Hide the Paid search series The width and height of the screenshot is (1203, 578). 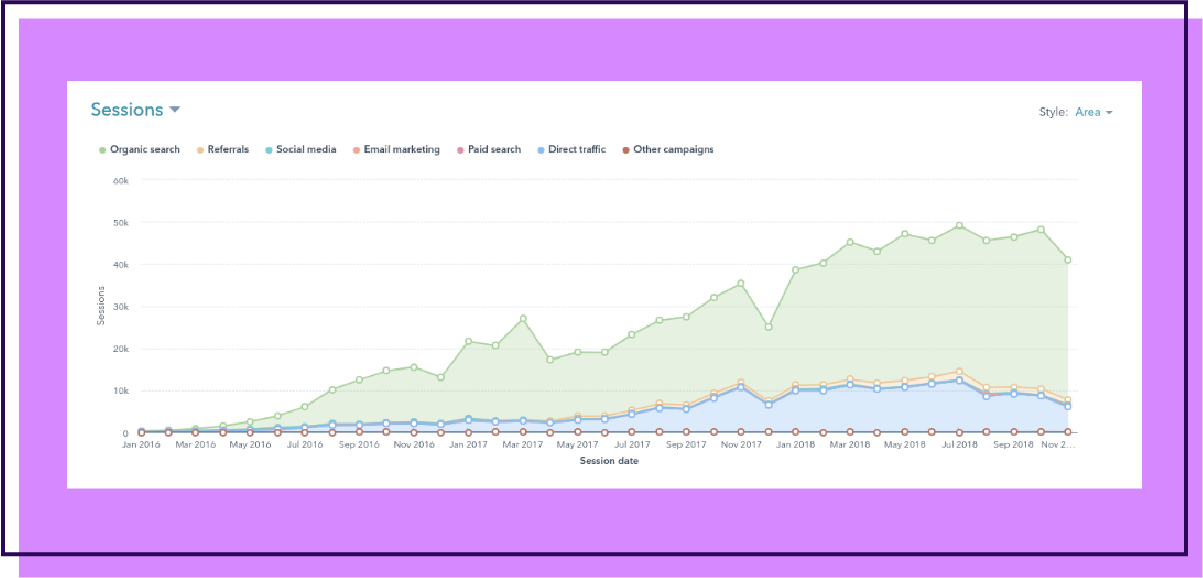coord(493,150)
